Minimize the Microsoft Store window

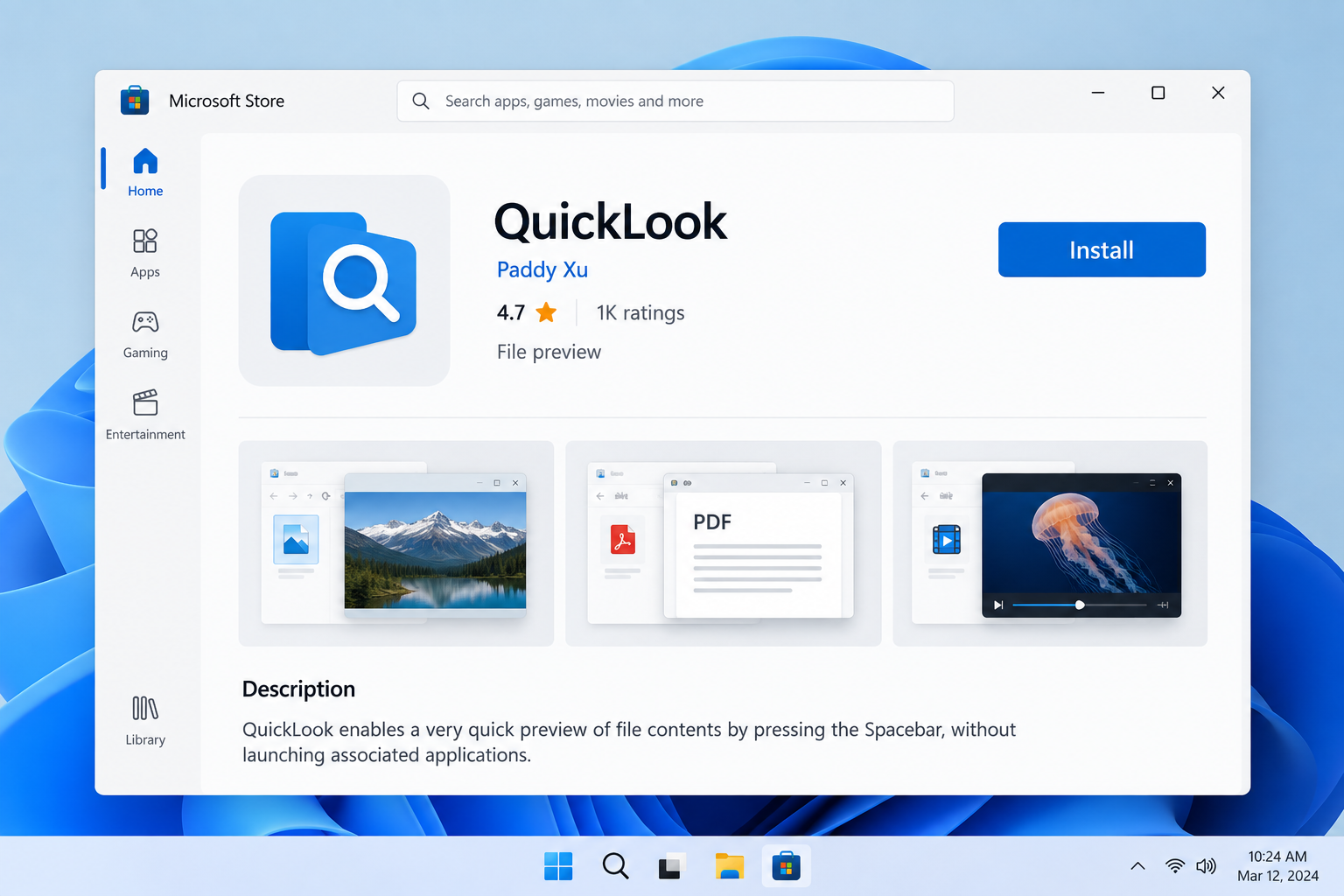click(x=1098, y=93)
